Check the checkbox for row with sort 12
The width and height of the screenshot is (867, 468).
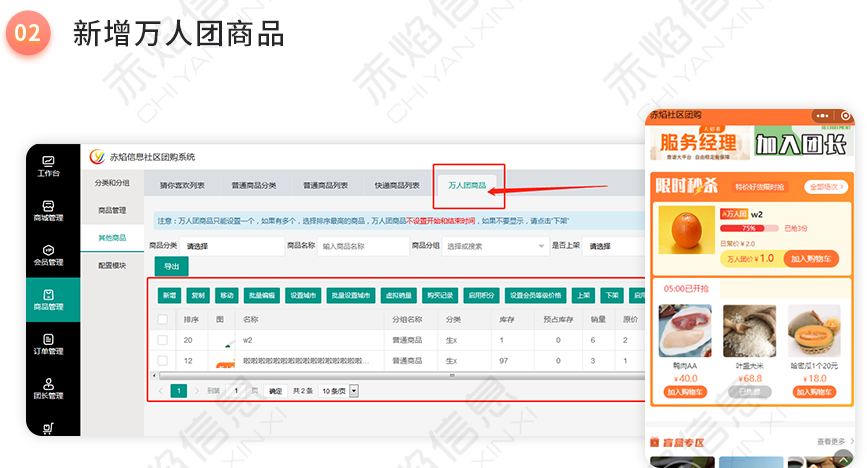coord(163,360)
